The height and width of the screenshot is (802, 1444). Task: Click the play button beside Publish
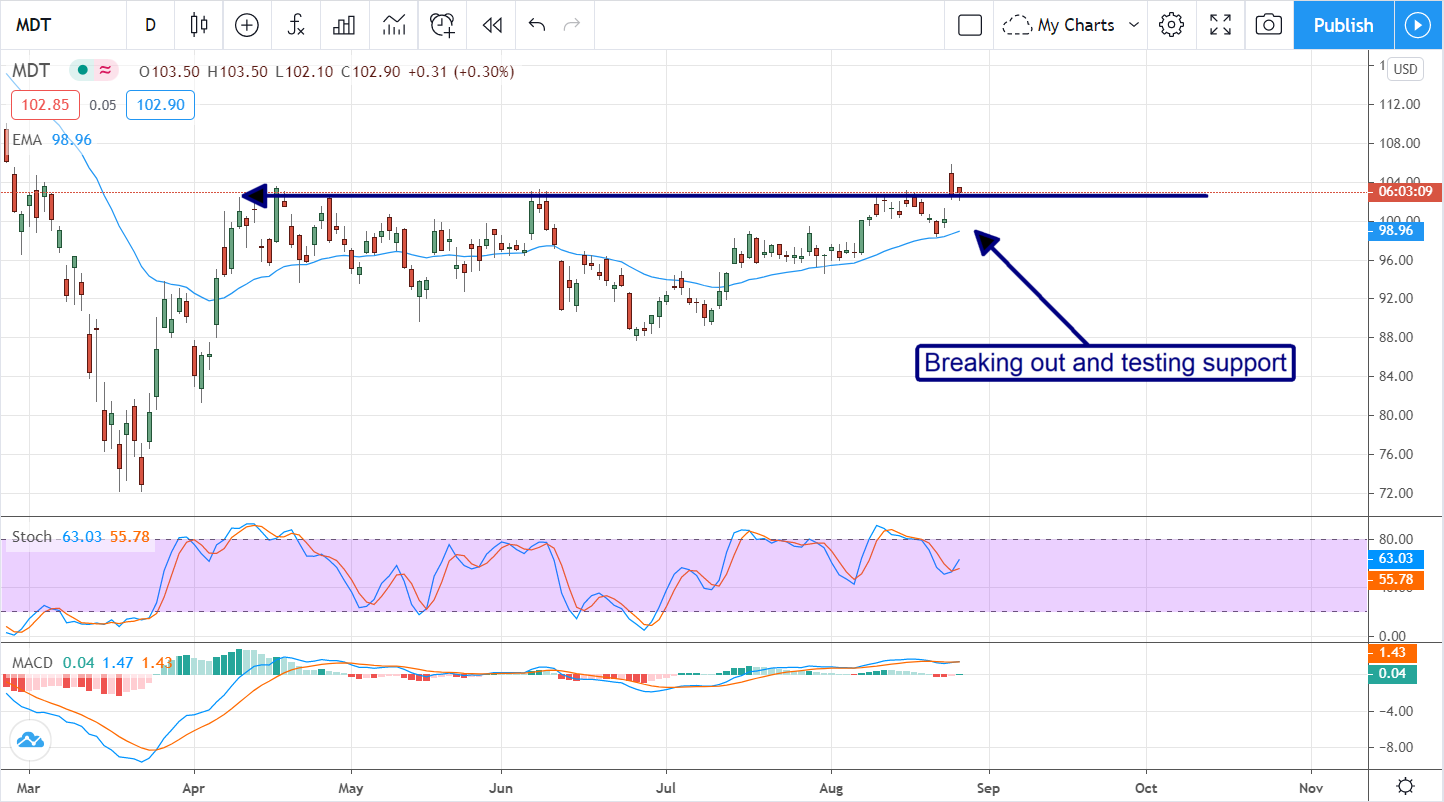(x=1418, y=25)
